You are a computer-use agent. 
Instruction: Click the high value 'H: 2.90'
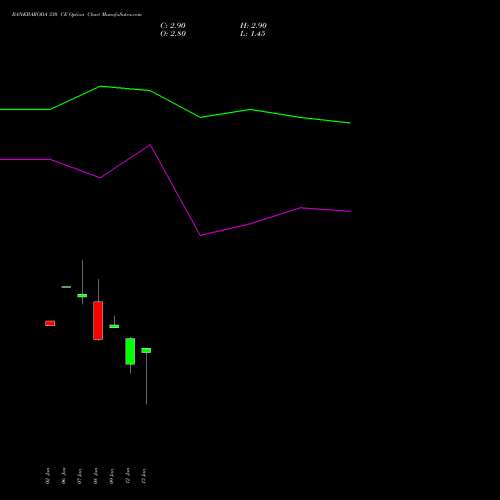click(253, 26)
